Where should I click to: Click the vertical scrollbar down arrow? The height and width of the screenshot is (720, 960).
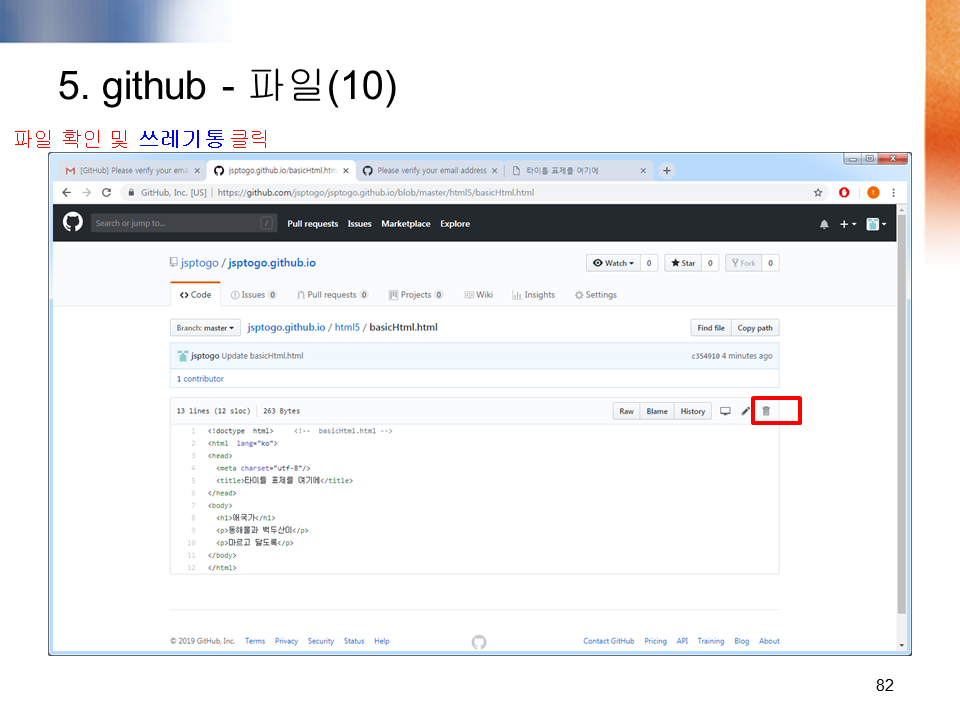901,645
